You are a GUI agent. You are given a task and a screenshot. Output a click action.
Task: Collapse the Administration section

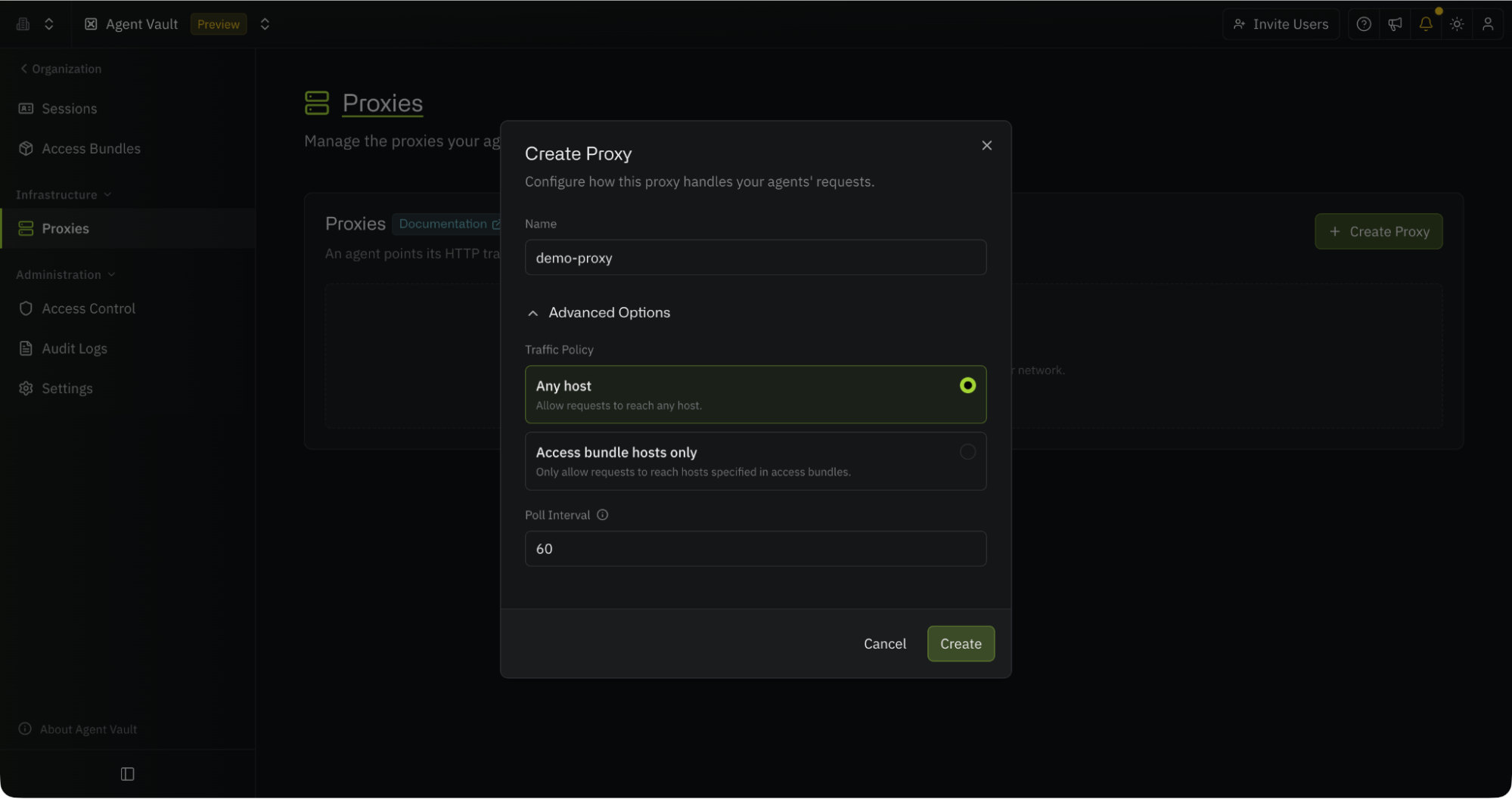pos(66,274)
